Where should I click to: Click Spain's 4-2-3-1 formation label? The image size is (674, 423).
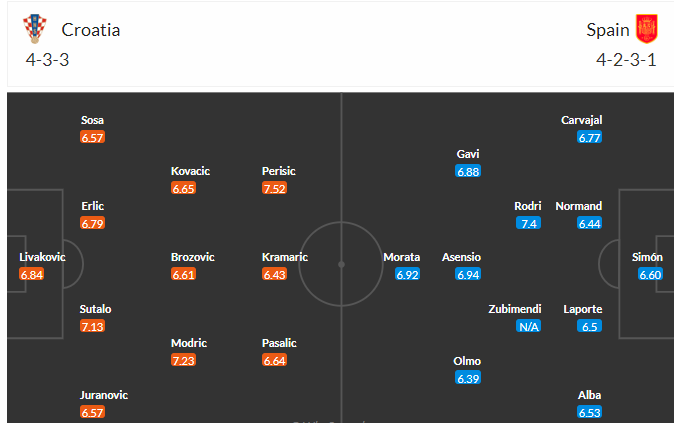coord(627,58)
